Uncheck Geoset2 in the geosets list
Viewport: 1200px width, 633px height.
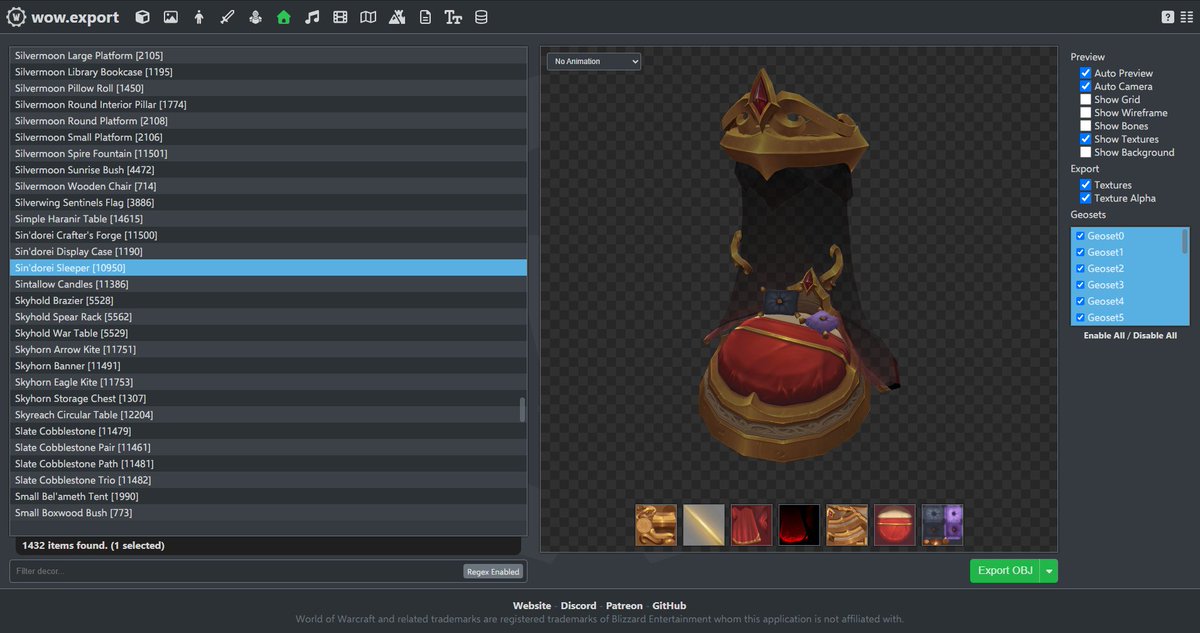click(1080, 268)
